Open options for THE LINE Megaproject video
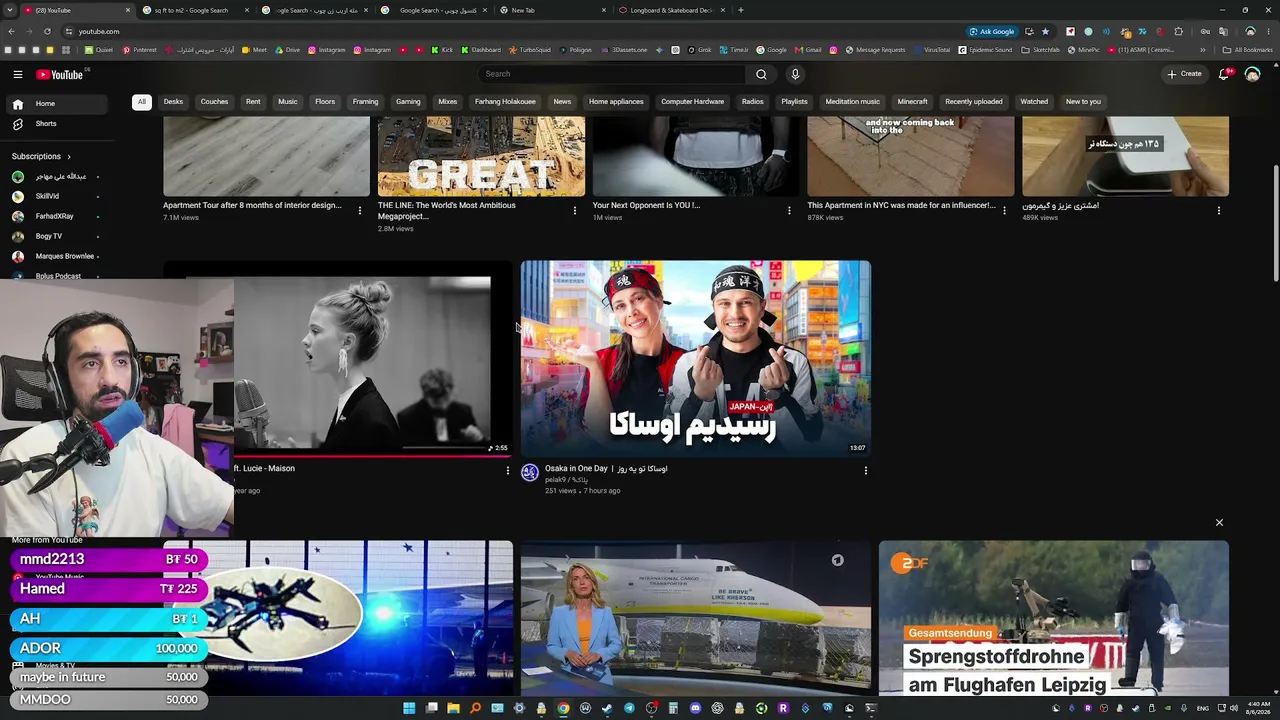The height and width of the screenshot is (720, 1280). pyautogui.click(x=574, y=211)
